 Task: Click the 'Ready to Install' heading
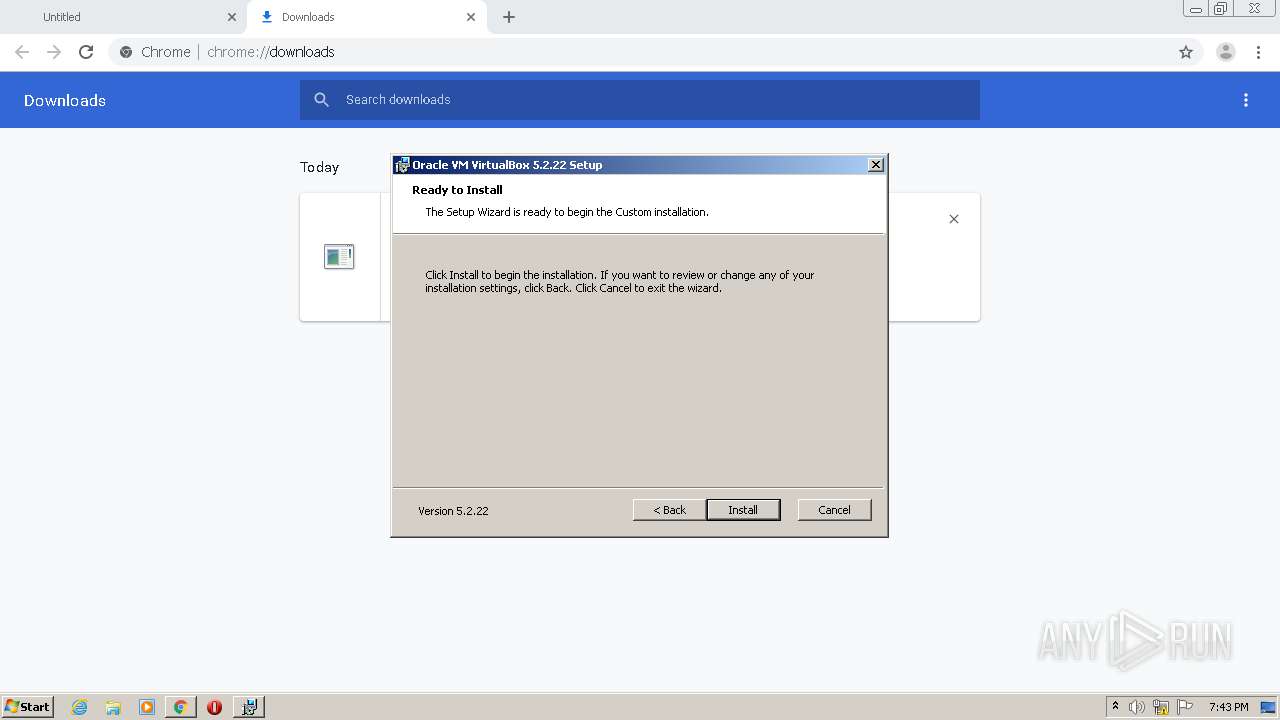[457, 190]
